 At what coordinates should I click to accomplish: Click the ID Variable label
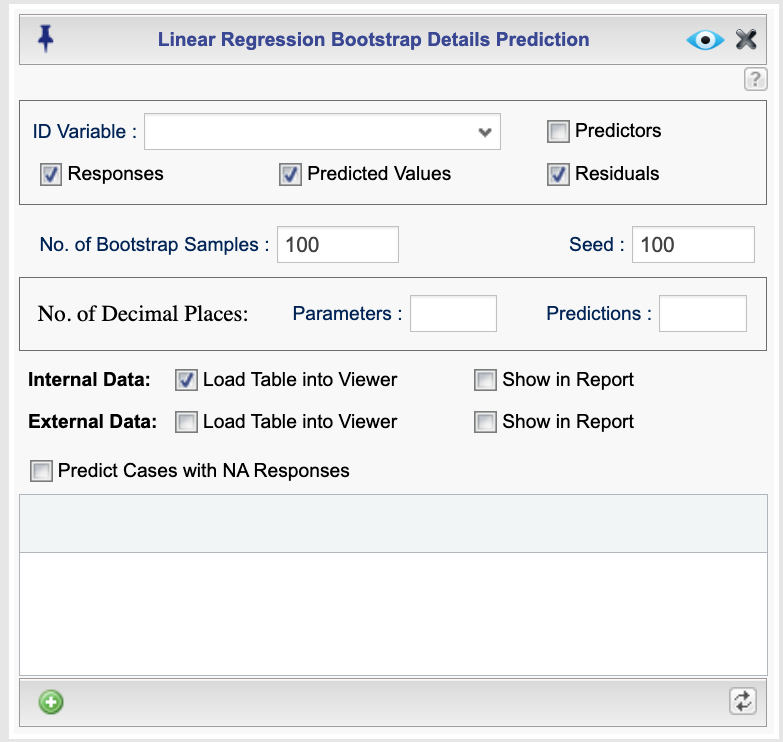click(x=84, y=132)
